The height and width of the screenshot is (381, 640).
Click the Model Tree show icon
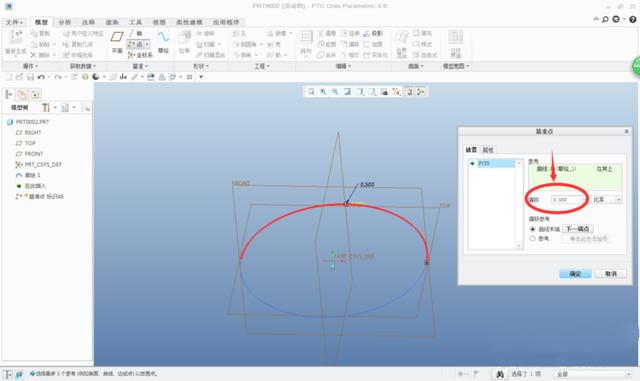[8, 95]
